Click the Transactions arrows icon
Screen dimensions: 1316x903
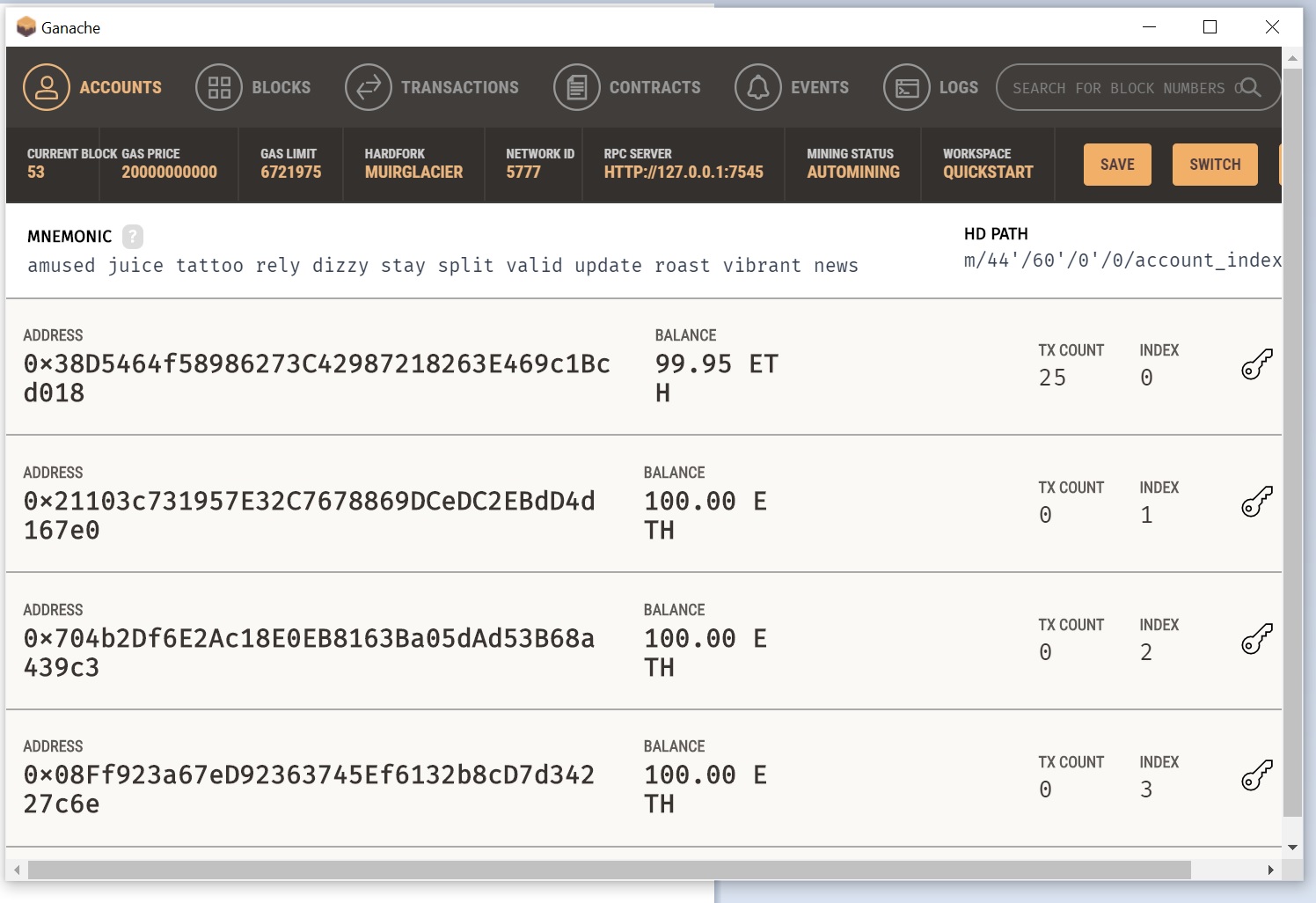click(369, 87)
